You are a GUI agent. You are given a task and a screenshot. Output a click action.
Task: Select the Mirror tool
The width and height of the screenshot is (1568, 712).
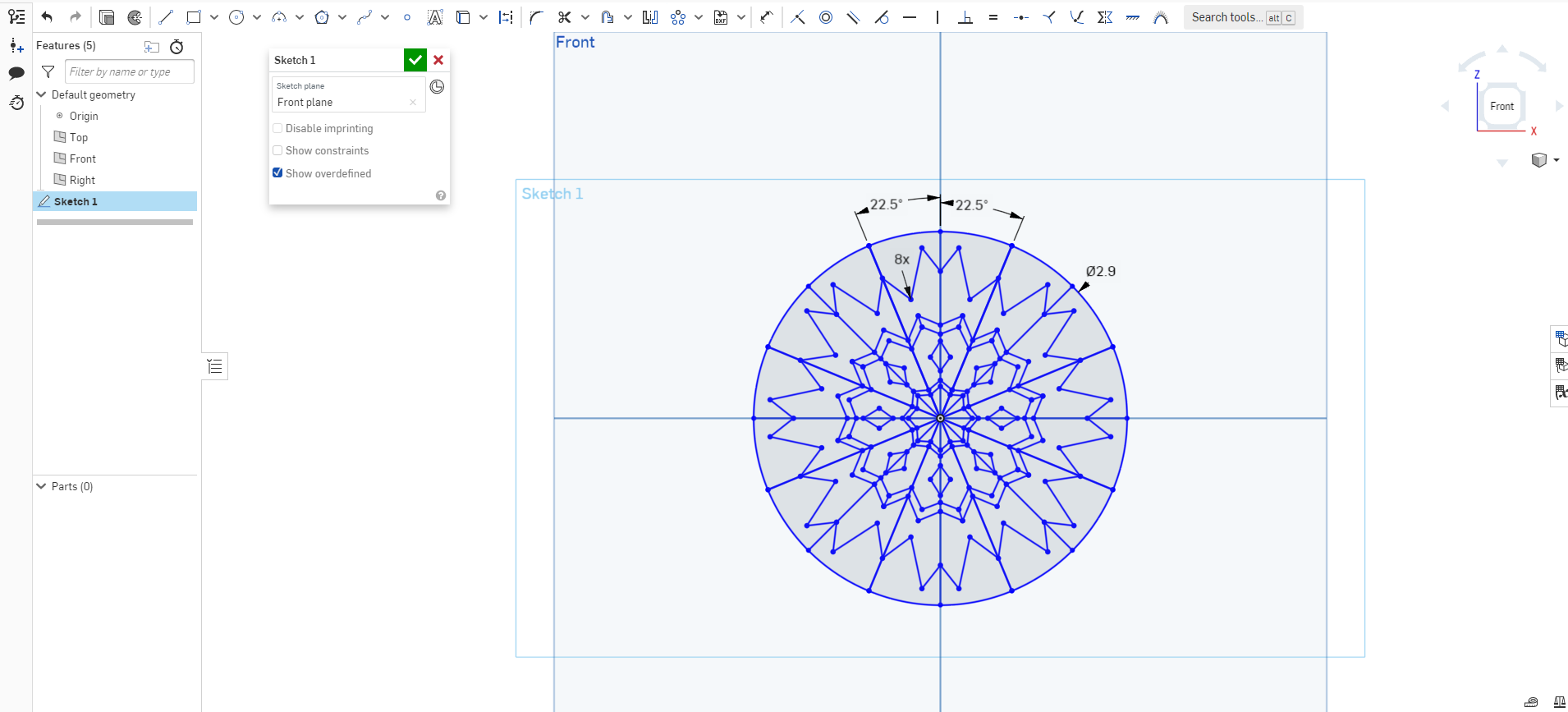pos(650,17)
